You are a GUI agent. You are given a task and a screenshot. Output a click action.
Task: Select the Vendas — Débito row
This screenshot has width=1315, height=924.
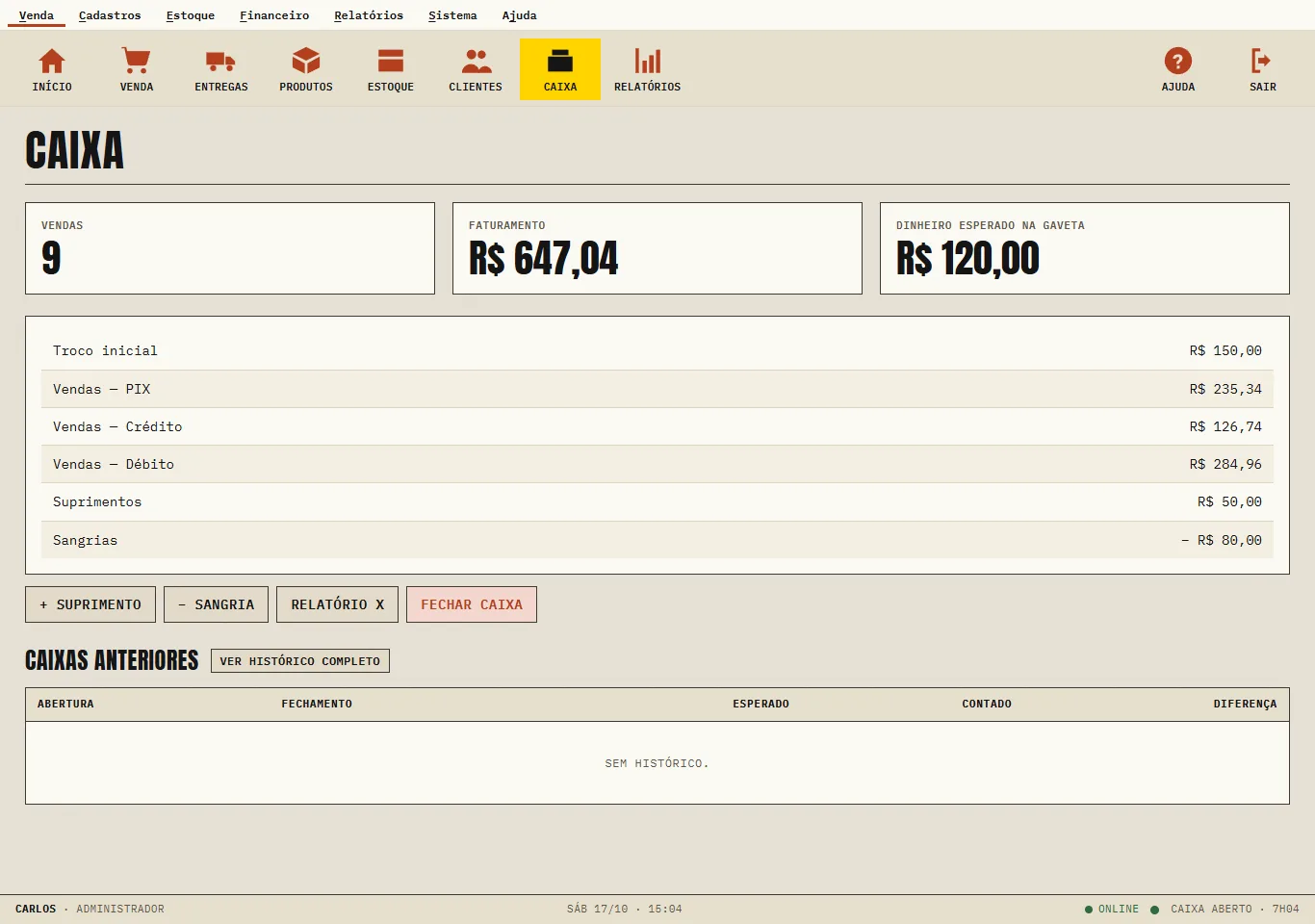click(657, 464)
